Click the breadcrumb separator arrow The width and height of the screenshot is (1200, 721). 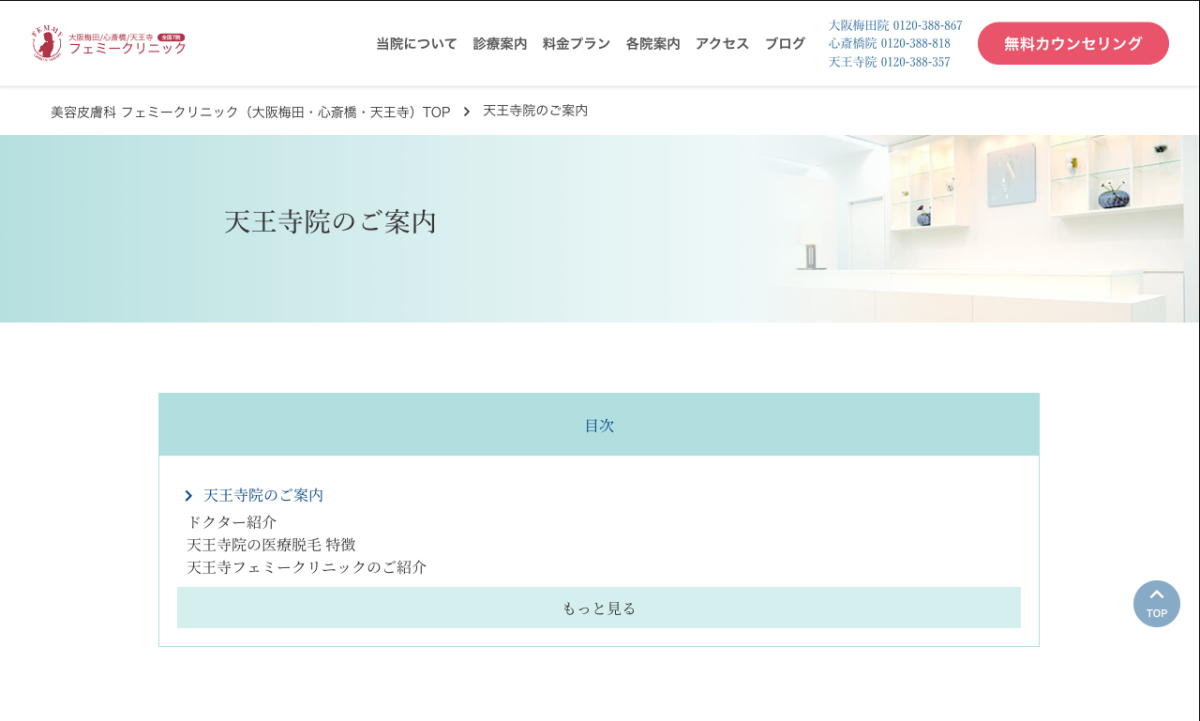coord(466,111)
